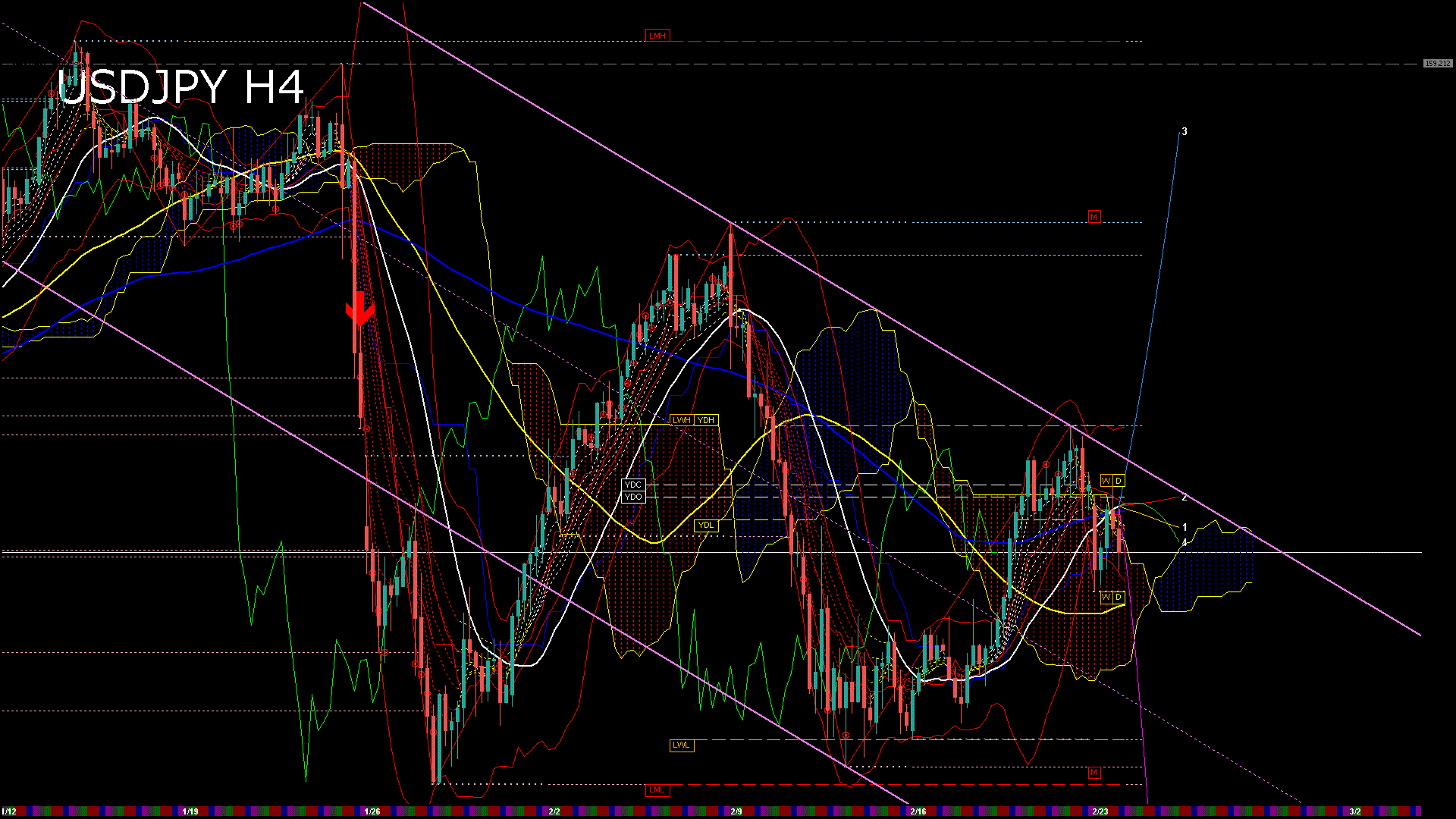Click the YDL yesterday low label

706,525
